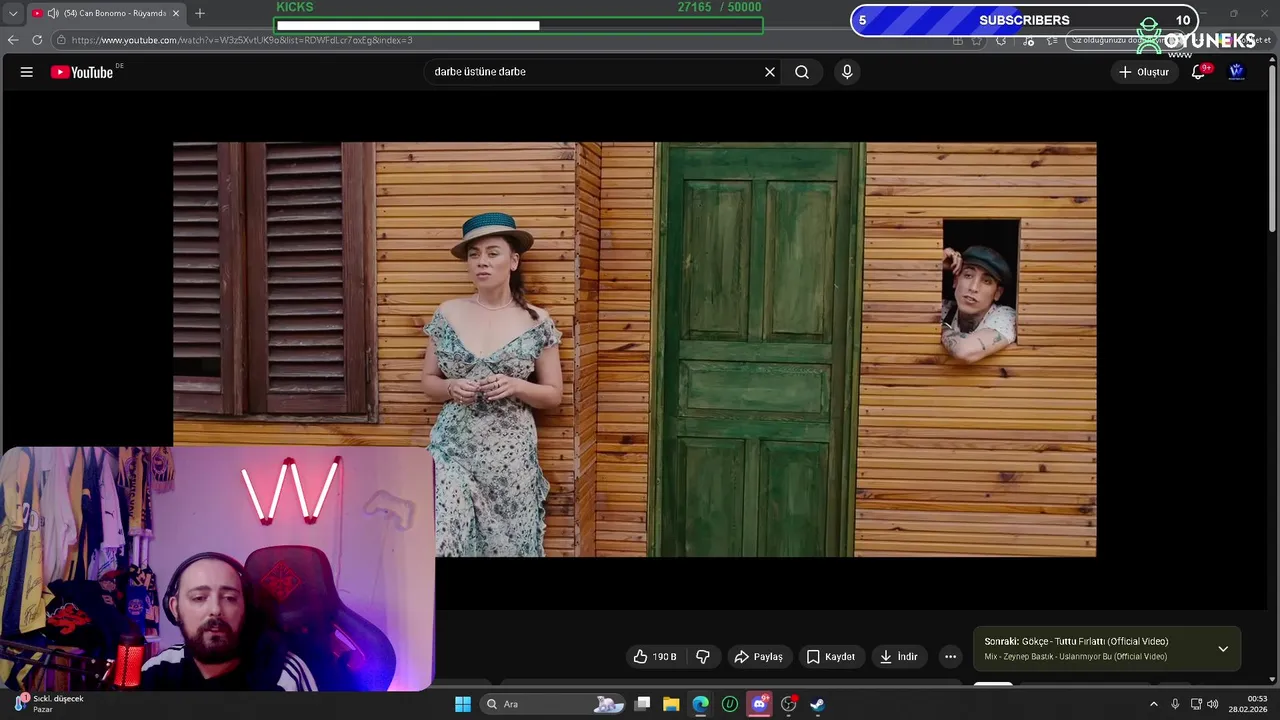The width and height of the screenshot is (1280, 720).
Task: Show hidden system tray icons
Action: tap(1153, 704)
